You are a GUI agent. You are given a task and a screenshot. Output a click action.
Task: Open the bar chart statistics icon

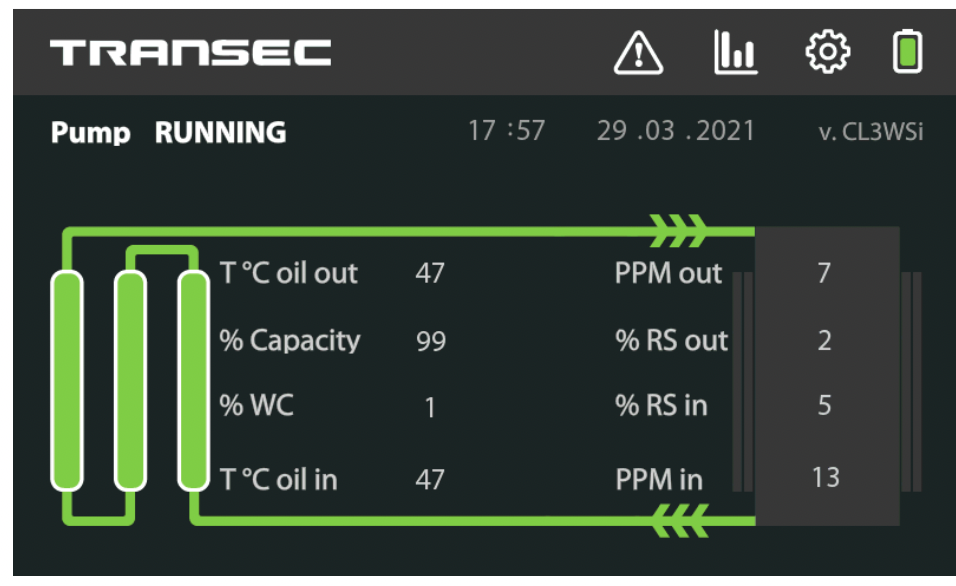[x=735, y=52]
